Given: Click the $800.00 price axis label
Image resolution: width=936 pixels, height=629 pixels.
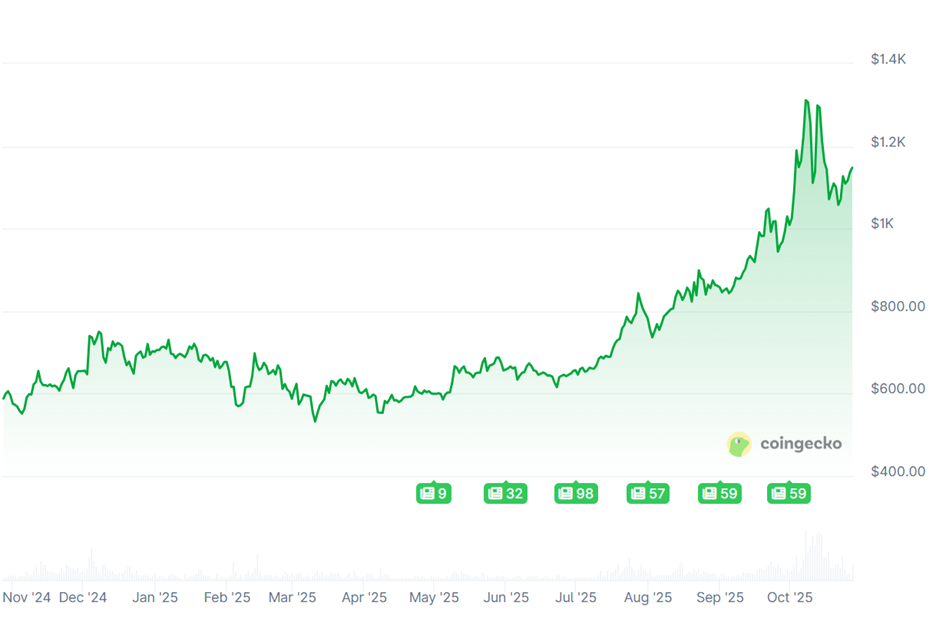Looking at the screenshot, I should [x=897, y=306].
